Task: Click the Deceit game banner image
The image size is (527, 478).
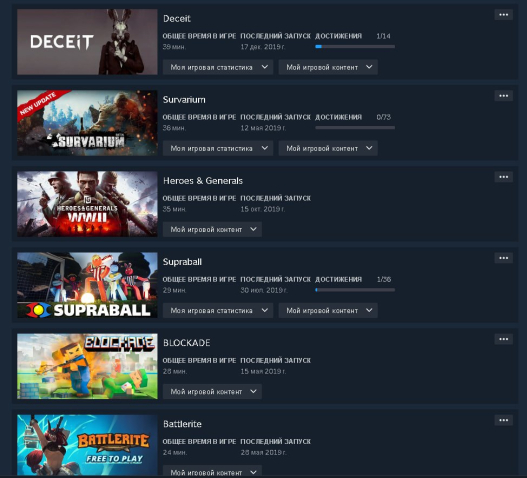Action: [87, 42]
